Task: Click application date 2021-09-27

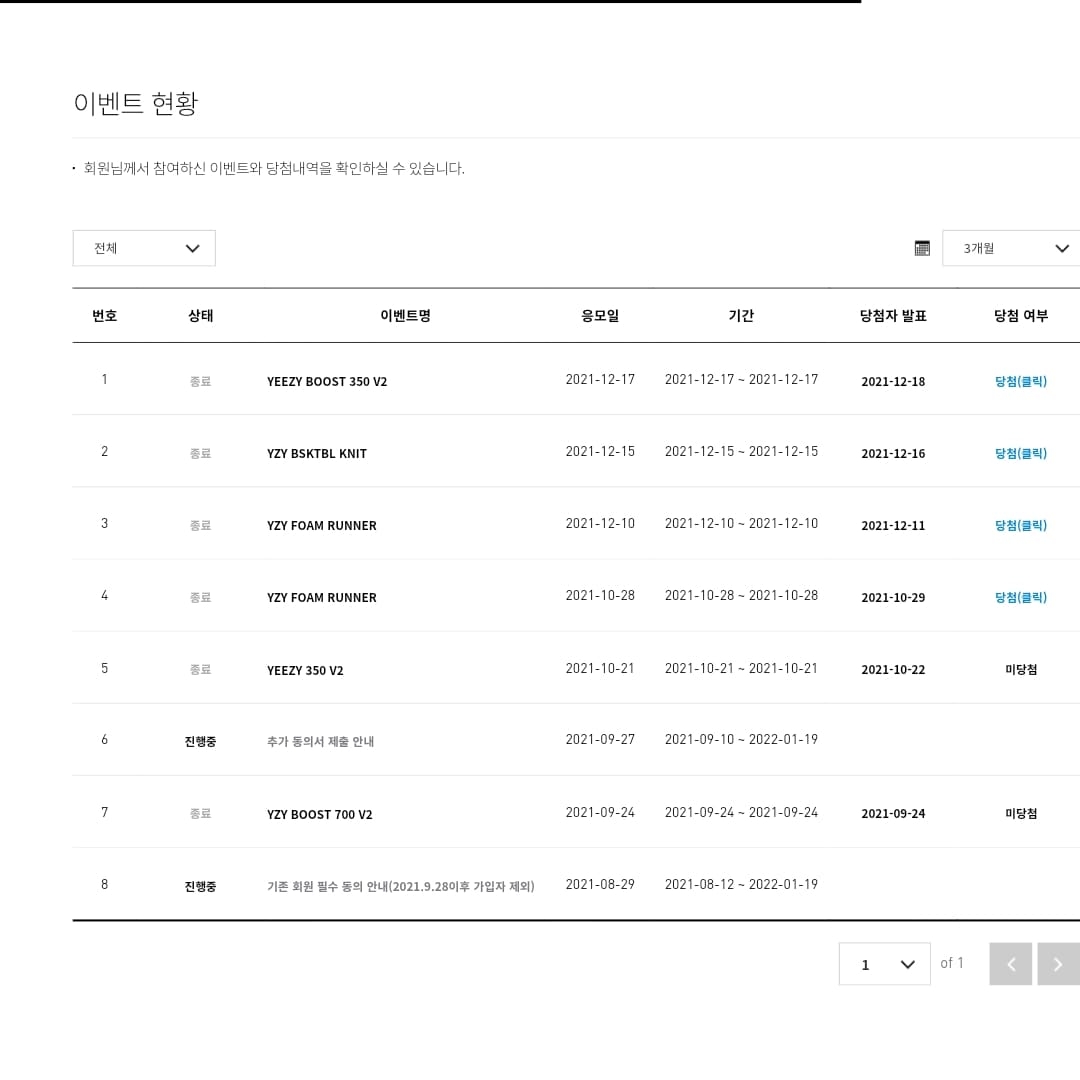Action: tap(600, 739)
